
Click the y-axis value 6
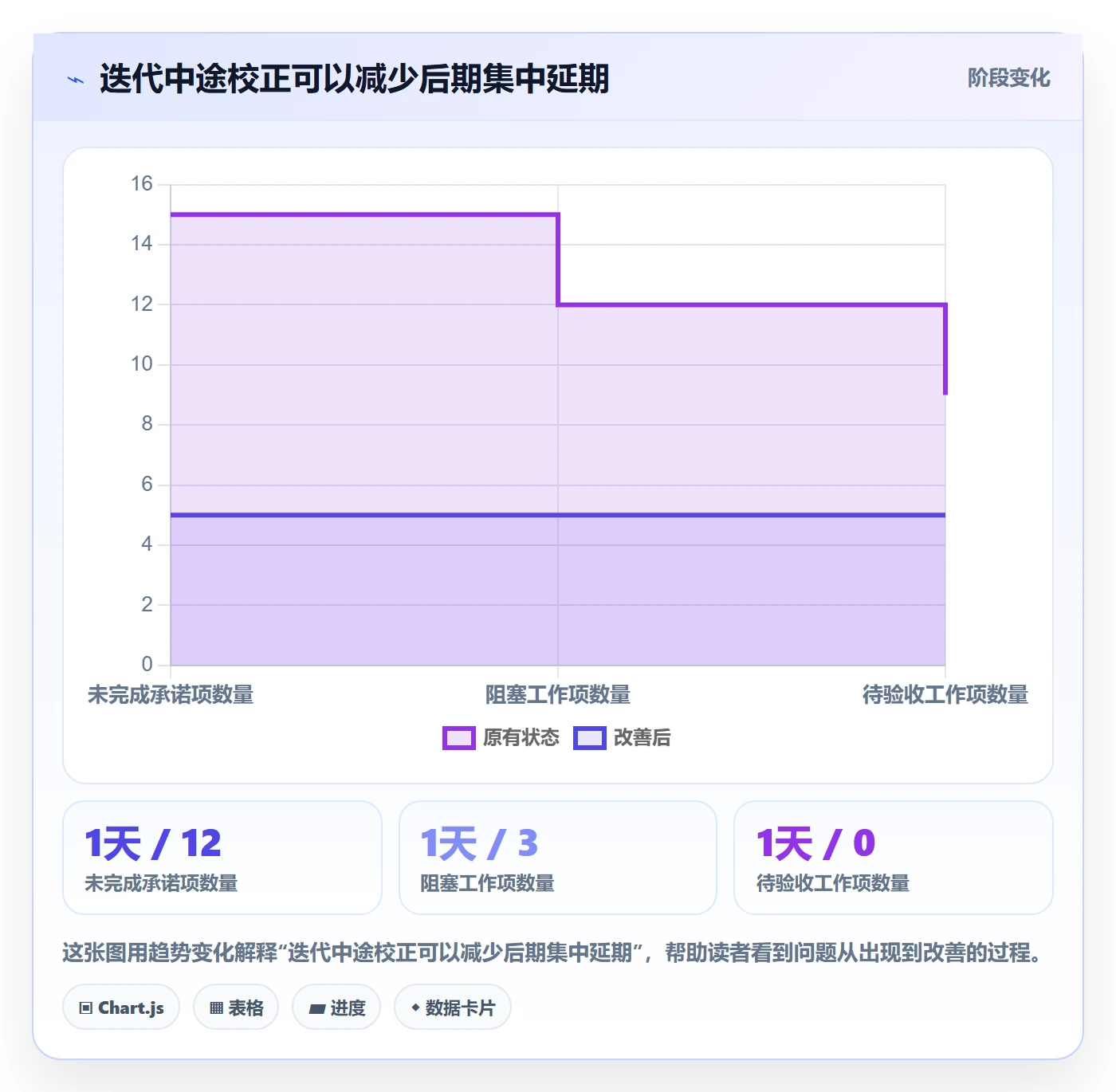pyautogui.click(x=147, y=485)
